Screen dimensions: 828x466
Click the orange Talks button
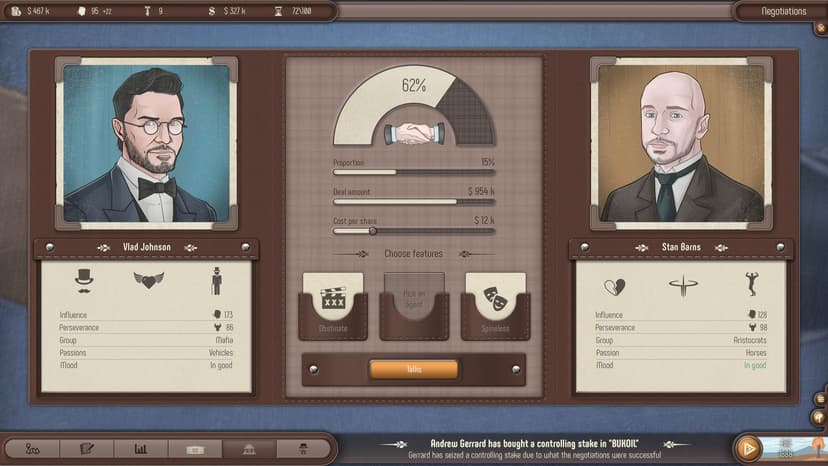[x=413, y=369]
